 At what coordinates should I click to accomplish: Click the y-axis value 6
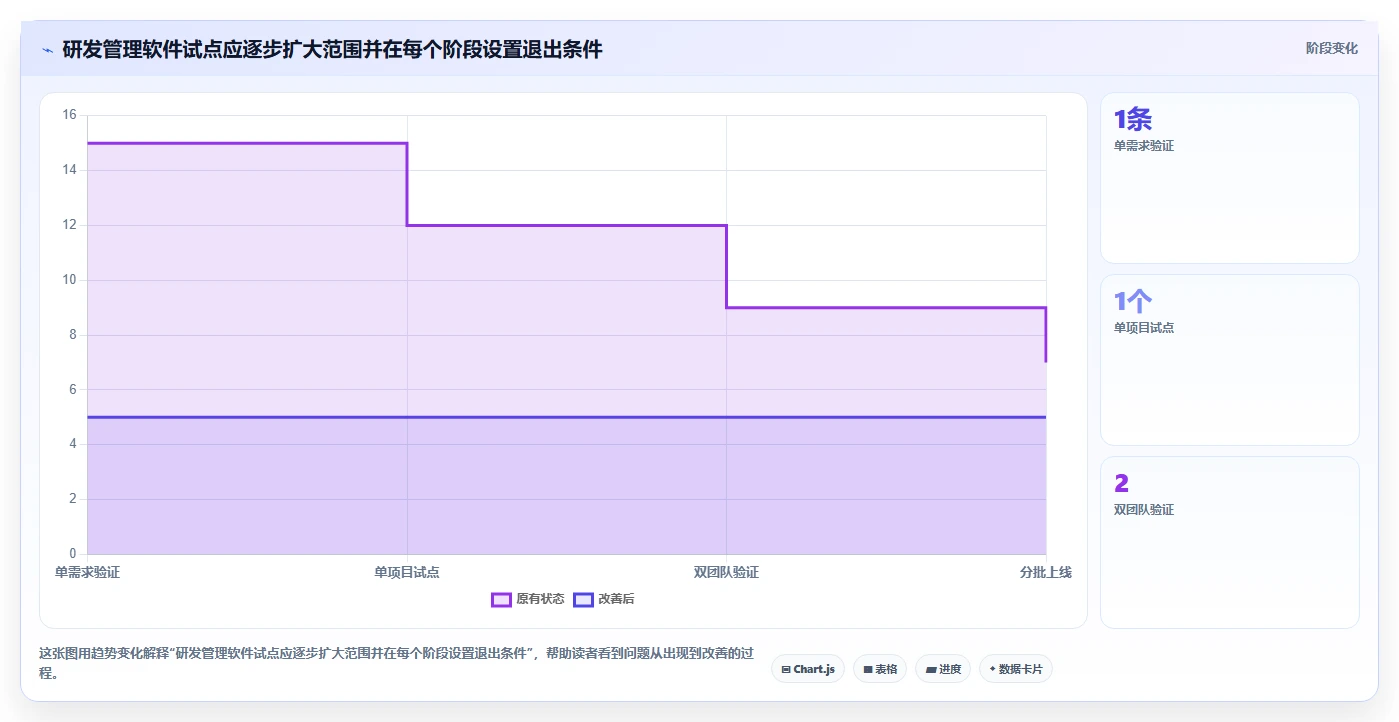(73, 389)
